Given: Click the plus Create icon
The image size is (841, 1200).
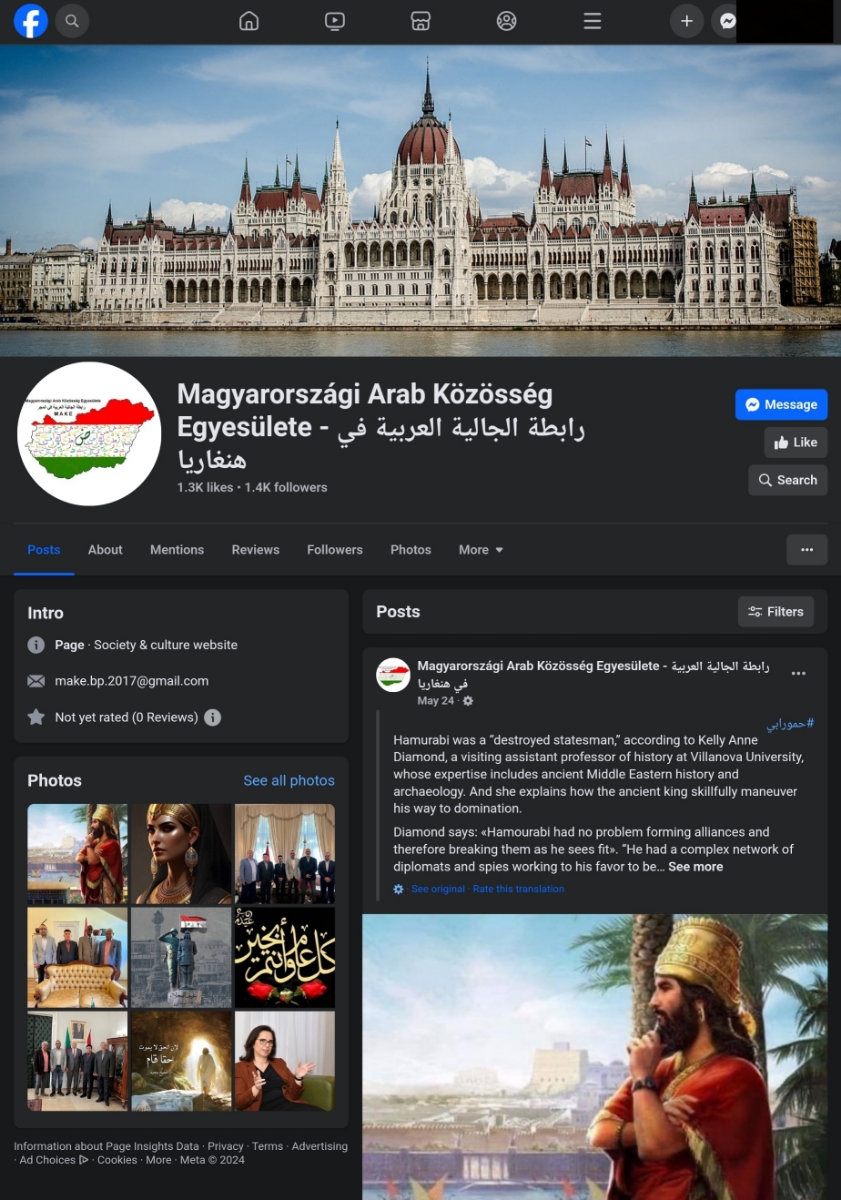Looking at the screenshot, I should click(686, 21).
